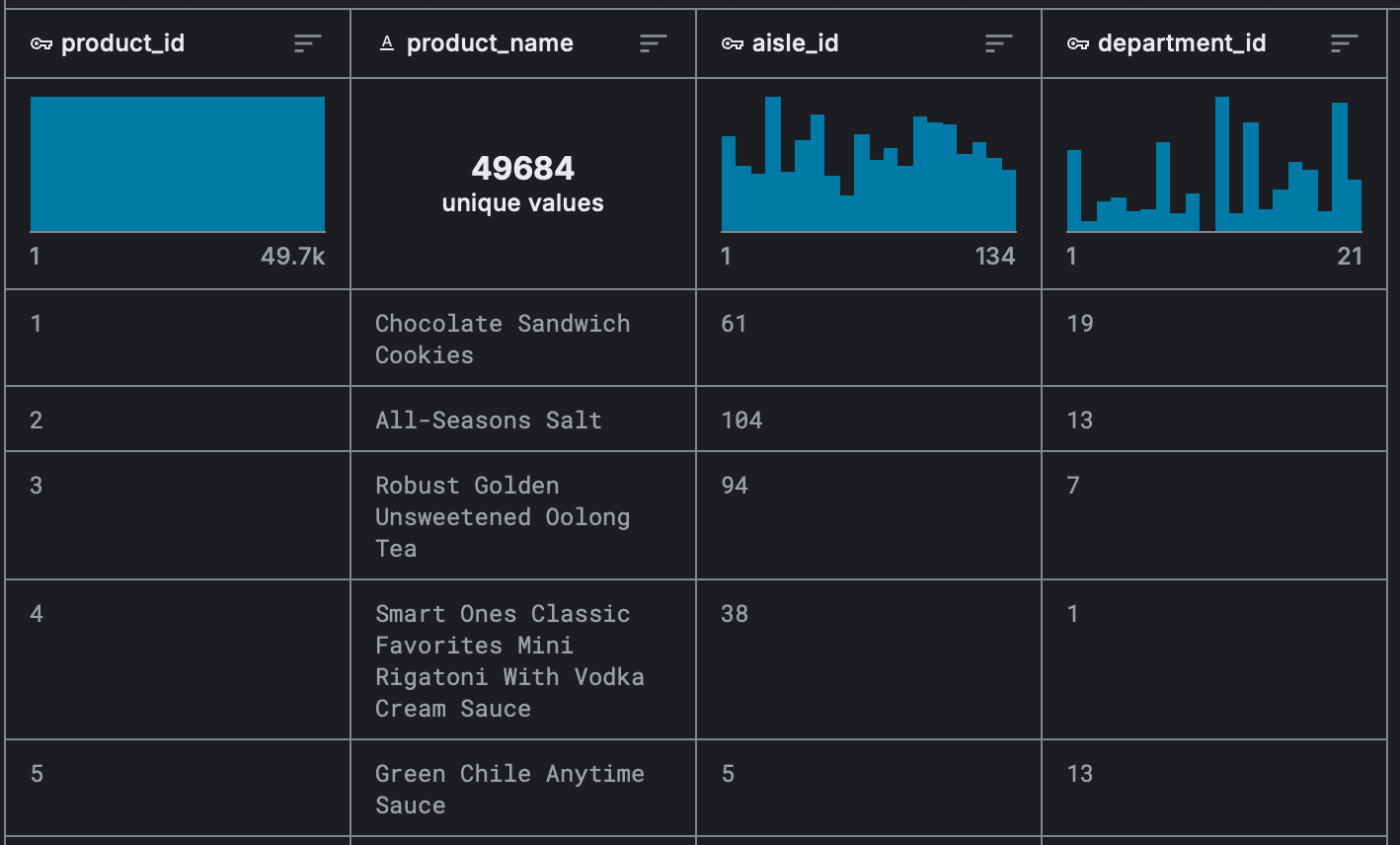The image size is (1400, 845).
Task: Click the key icon beside product_id
Action: tap(41, 43)
